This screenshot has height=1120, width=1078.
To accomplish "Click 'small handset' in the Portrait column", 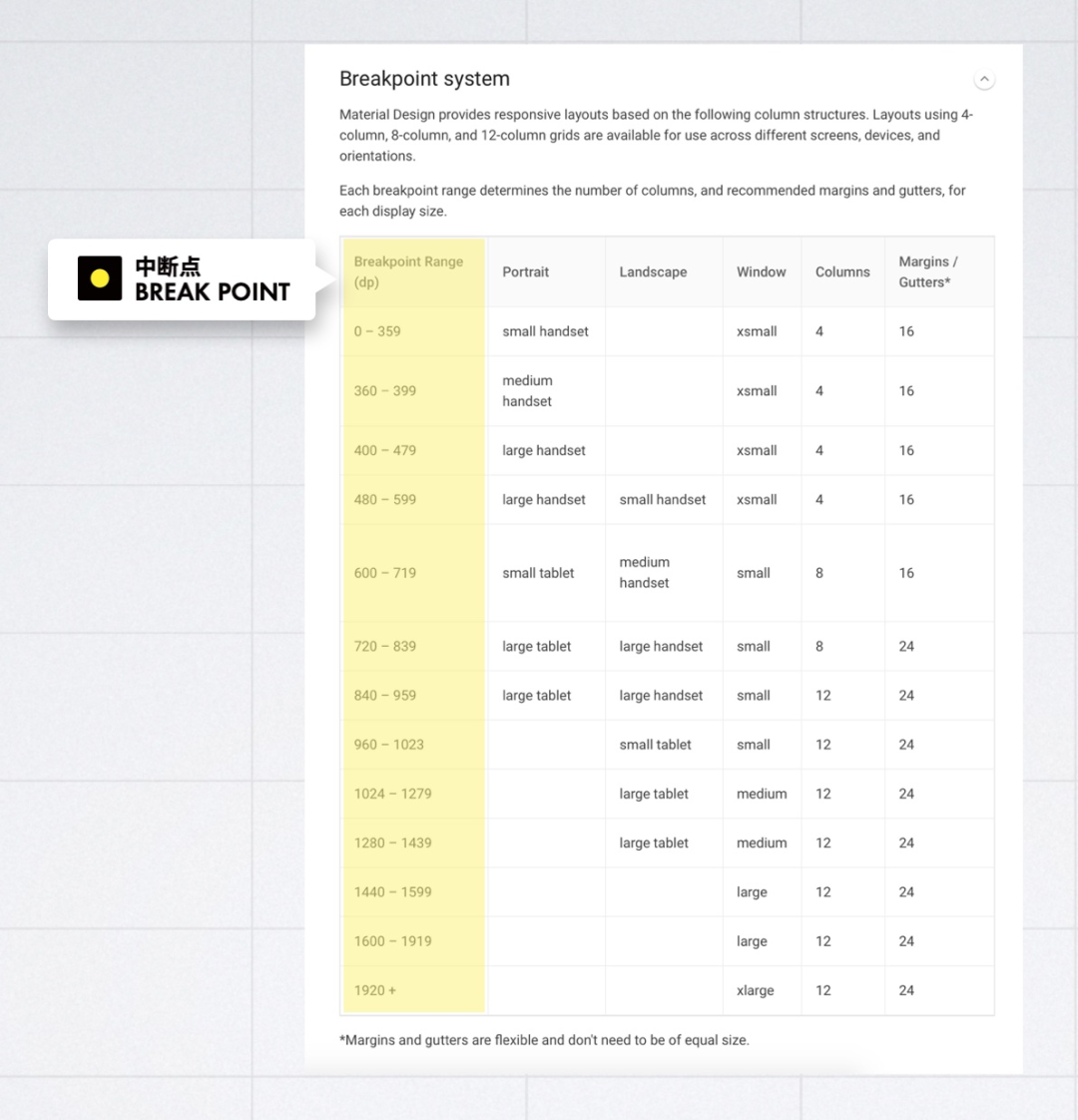I will point(545,331).
